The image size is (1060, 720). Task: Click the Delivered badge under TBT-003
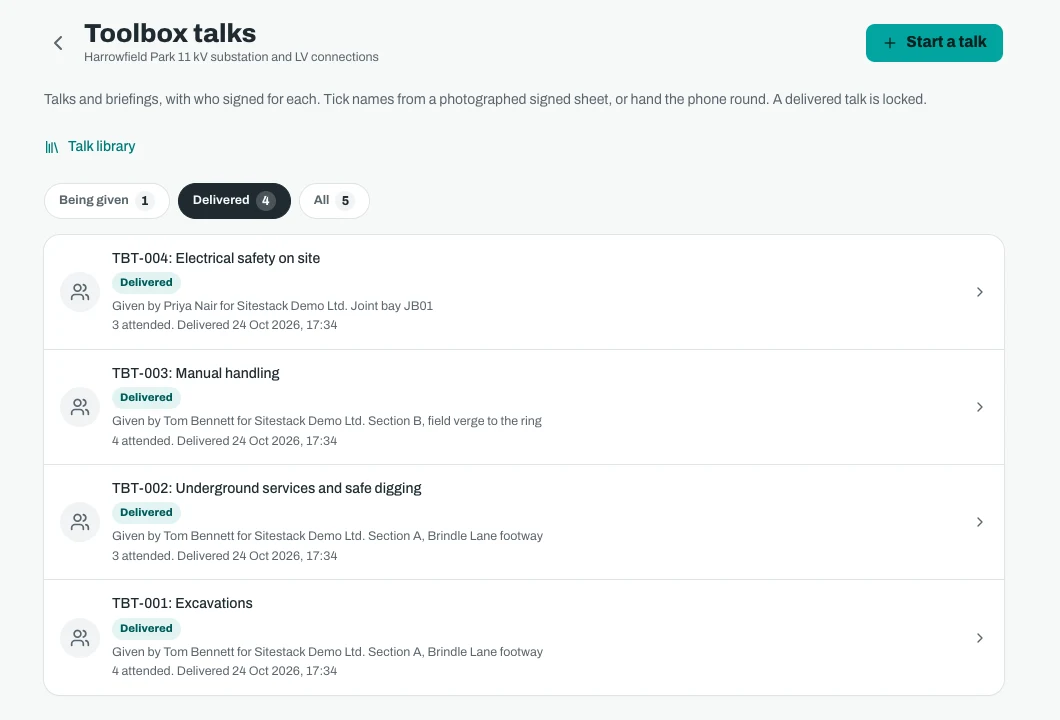click(146, 398)
